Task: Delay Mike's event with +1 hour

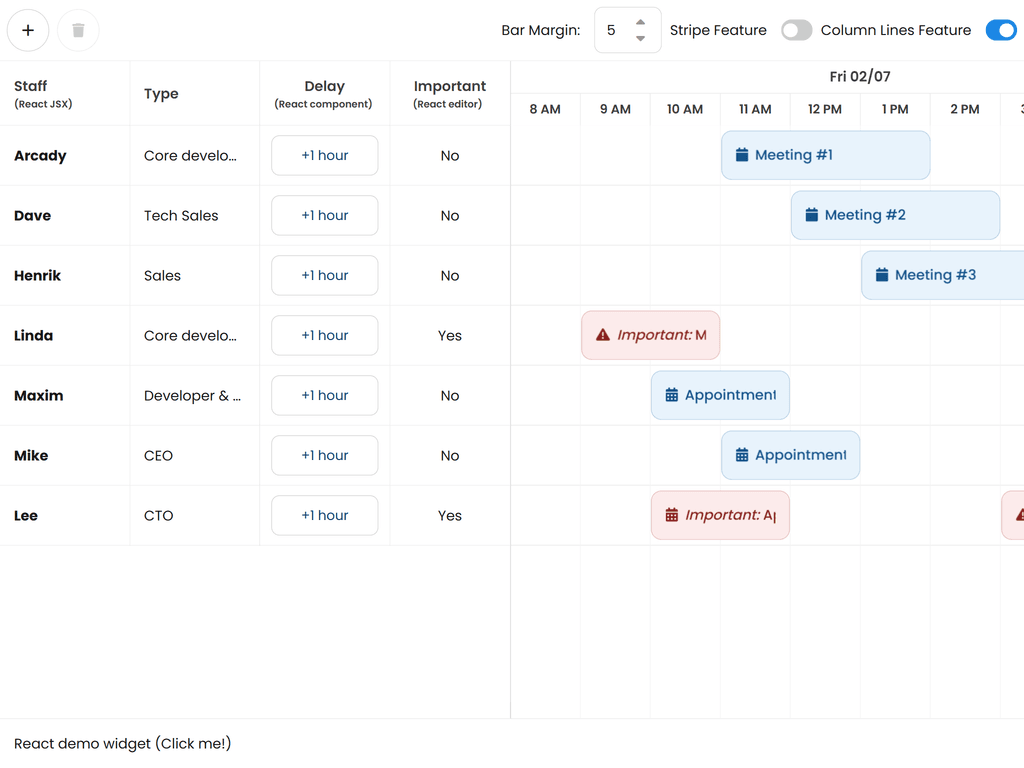Action: point(325,455)
